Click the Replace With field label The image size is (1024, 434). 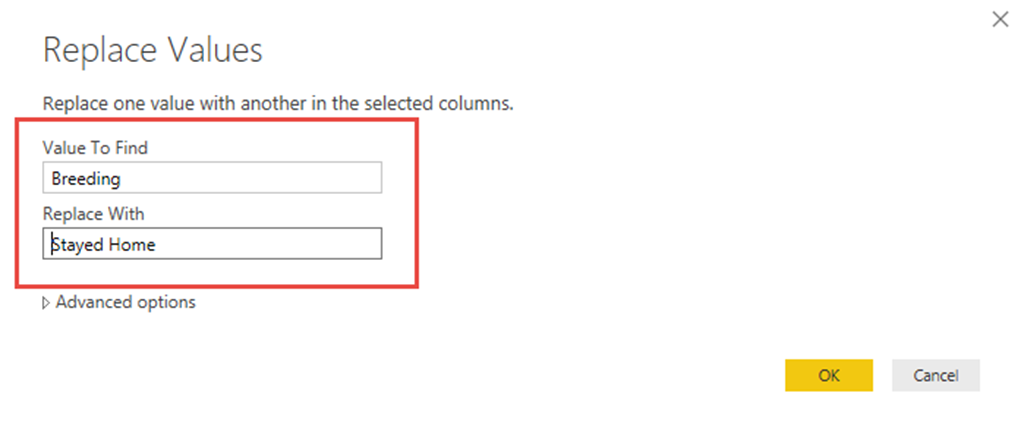tap(94, 214)
